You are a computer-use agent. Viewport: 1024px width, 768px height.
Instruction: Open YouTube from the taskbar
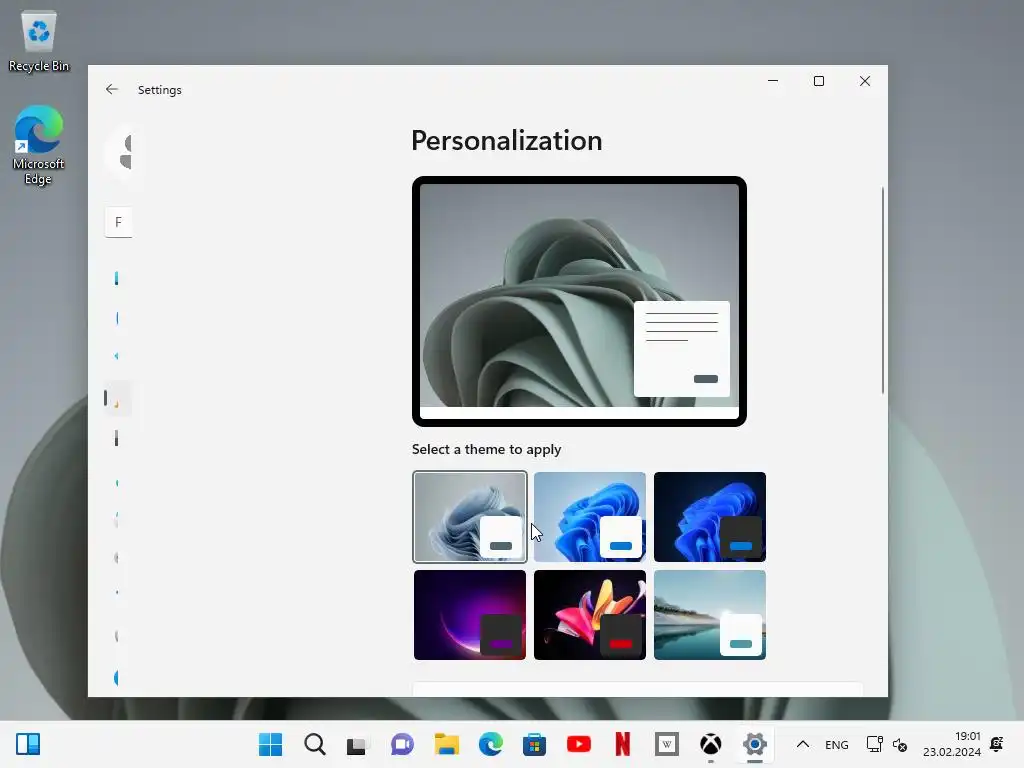coord(579,744)
